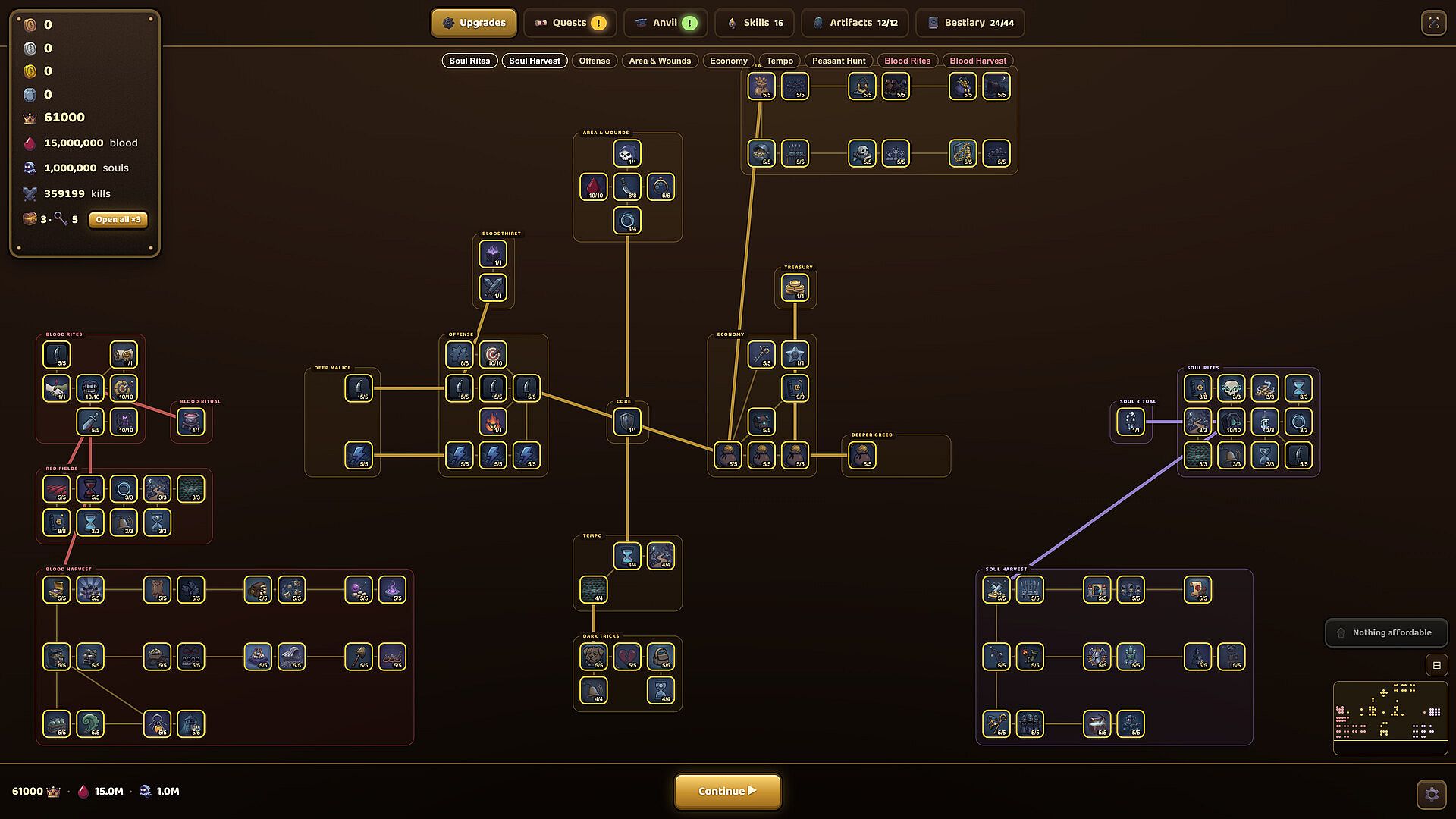
Task: Click the scepter node in Economy
Action: (761, 354)
